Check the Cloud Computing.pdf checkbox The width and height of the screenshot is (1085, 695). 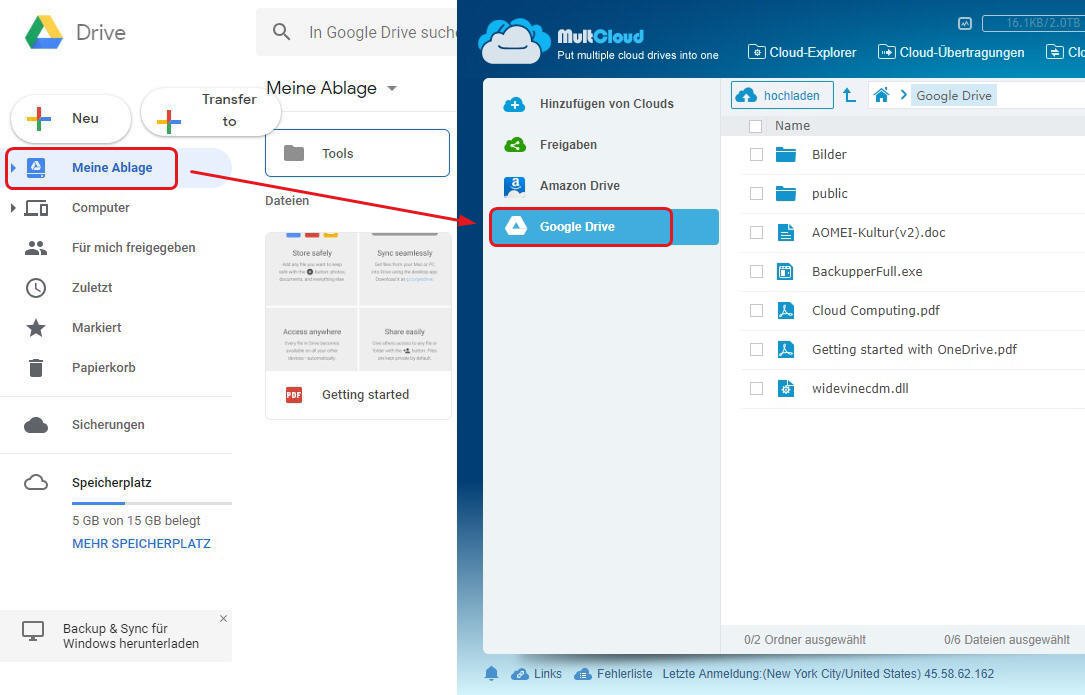tap(756, 311)
